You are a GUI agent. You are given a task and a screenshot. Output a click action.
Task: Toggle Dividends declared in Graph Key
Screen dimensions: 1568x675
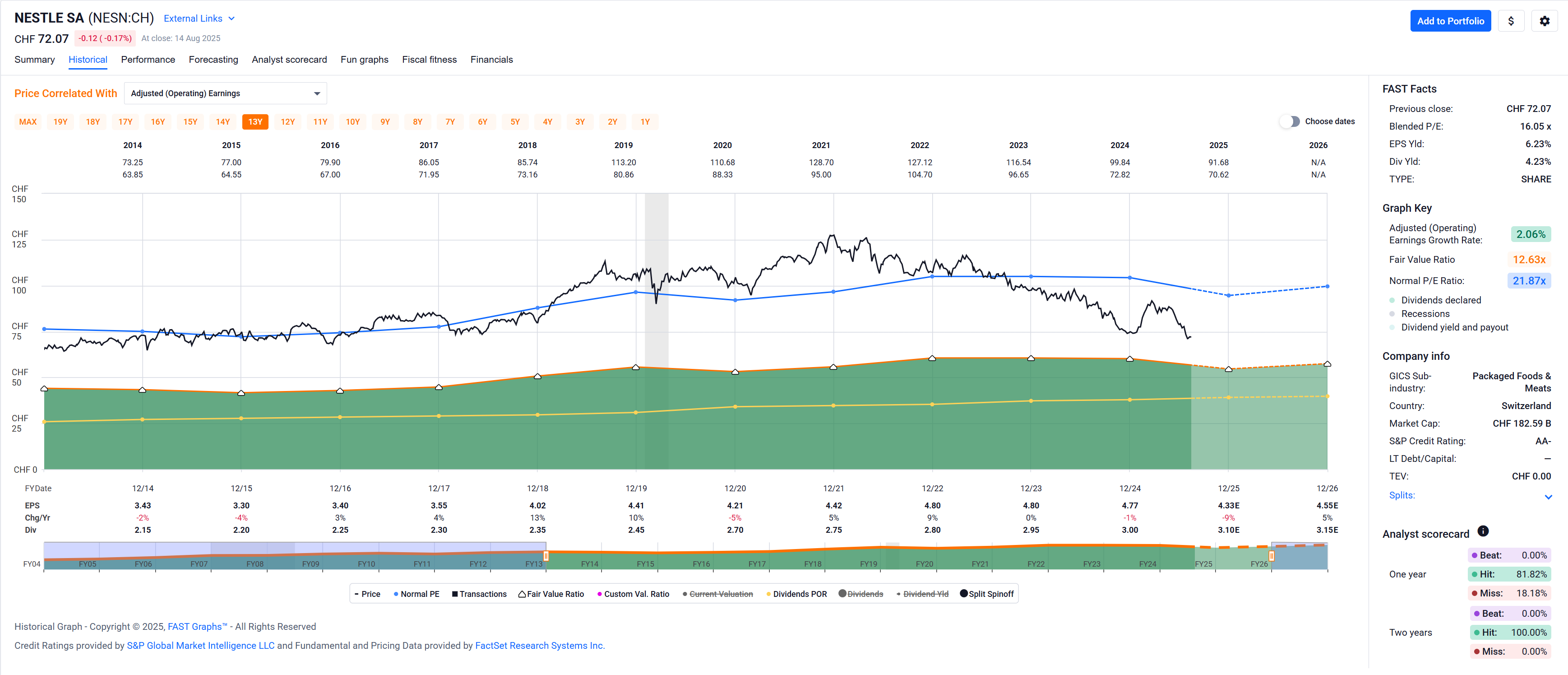[1440, 300]
